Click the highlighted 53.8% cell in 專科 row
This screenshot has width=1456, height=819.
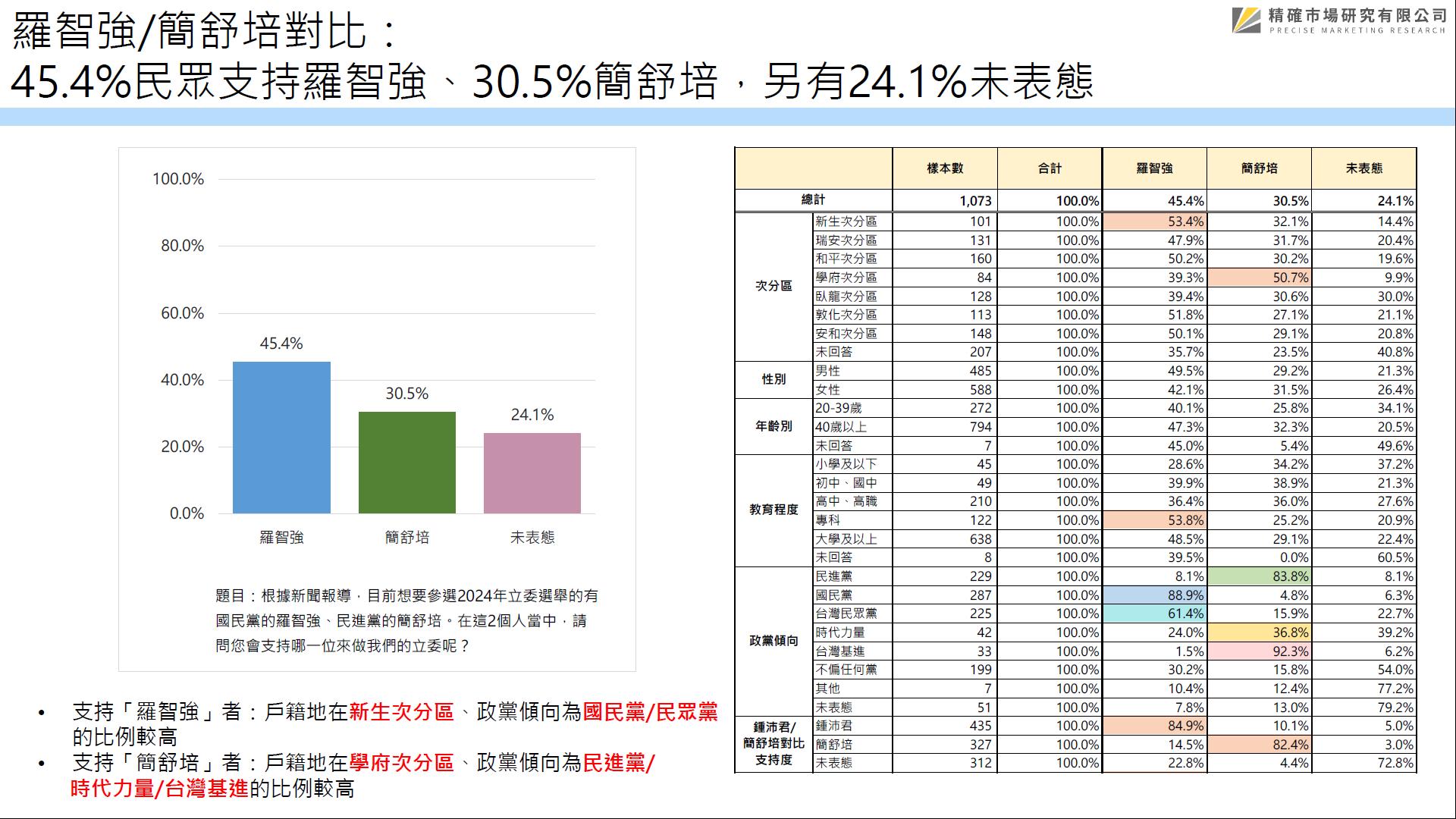point(1154,520)
